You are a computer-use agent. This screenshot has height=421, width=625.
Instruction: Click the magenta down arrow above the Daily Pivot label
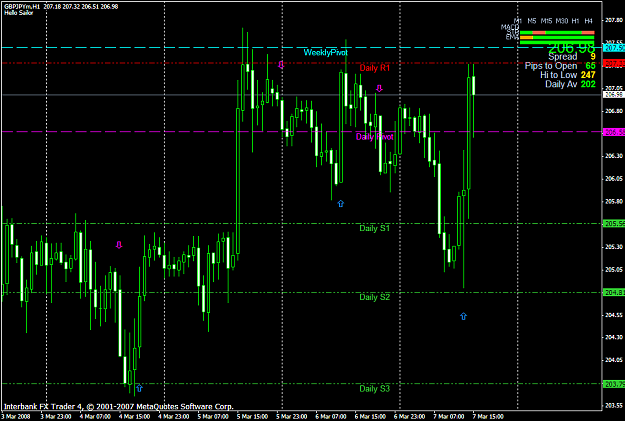(379, 88)
